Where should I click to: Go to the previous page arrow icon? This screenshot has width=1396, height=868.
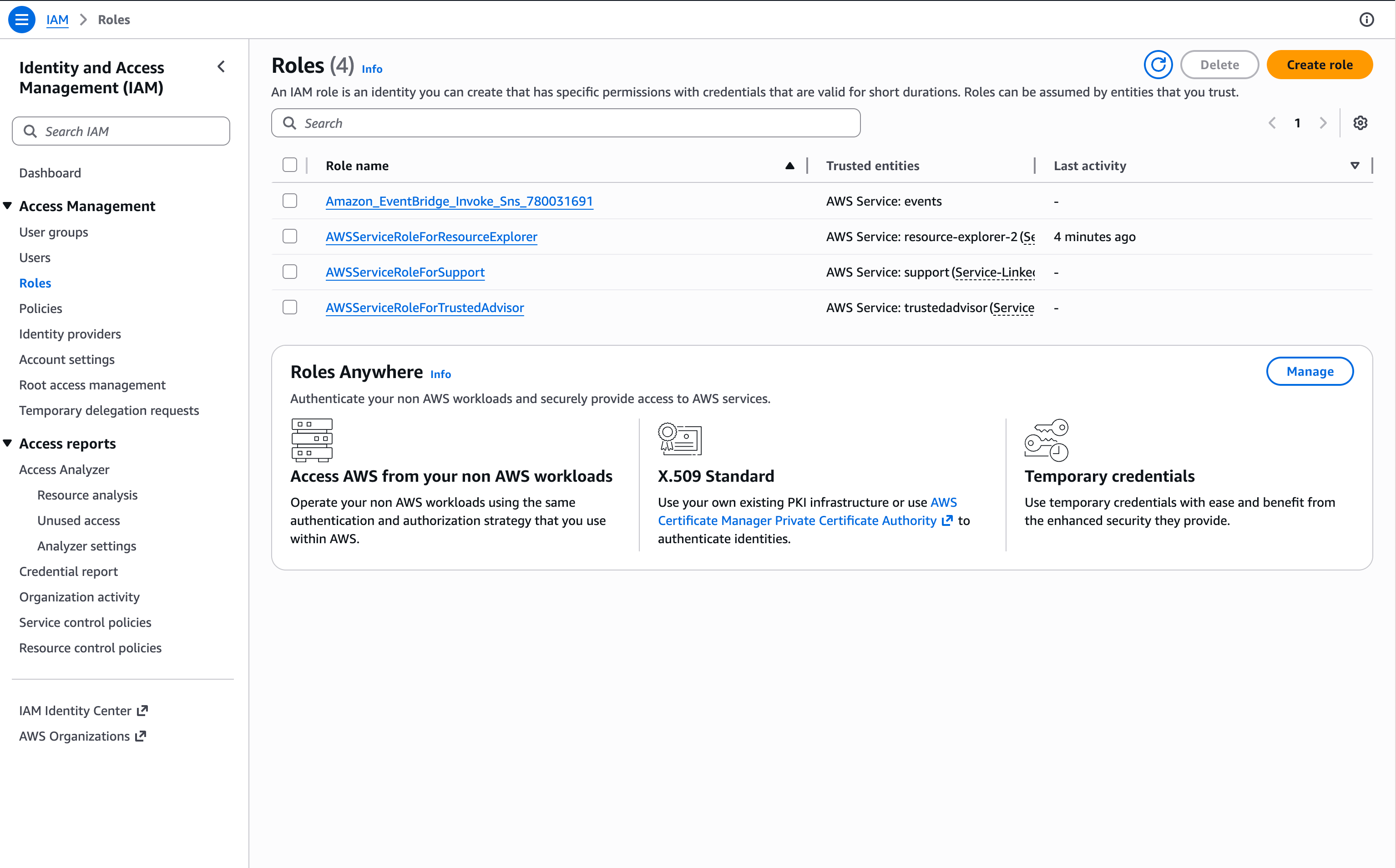click(x=1272, y=123)
